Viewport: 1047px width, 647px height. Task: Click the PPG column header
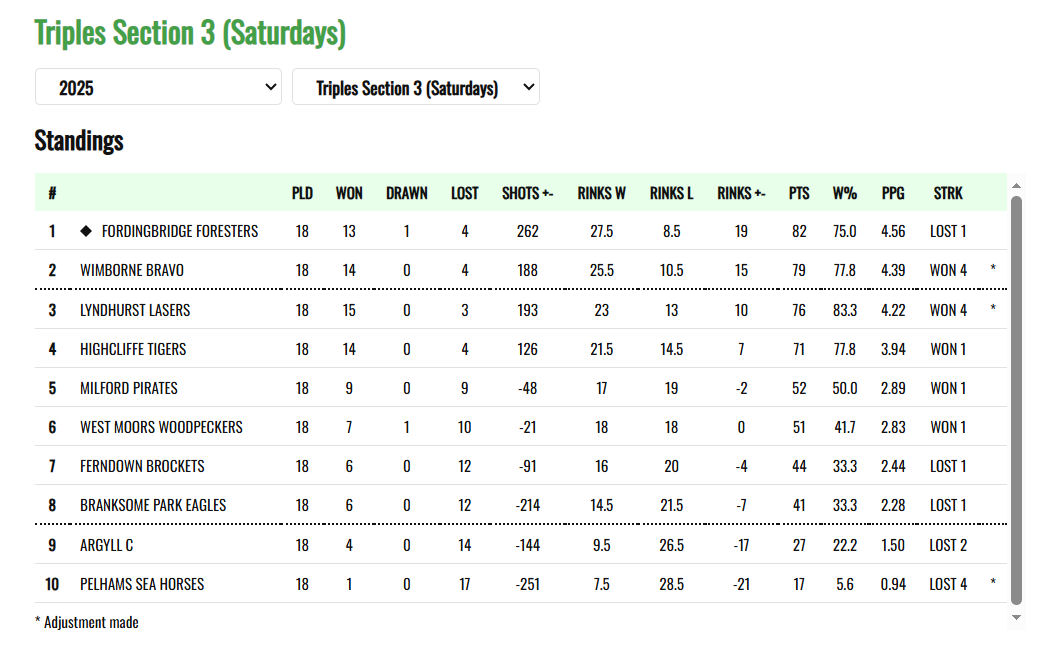(x=893, y=193)
